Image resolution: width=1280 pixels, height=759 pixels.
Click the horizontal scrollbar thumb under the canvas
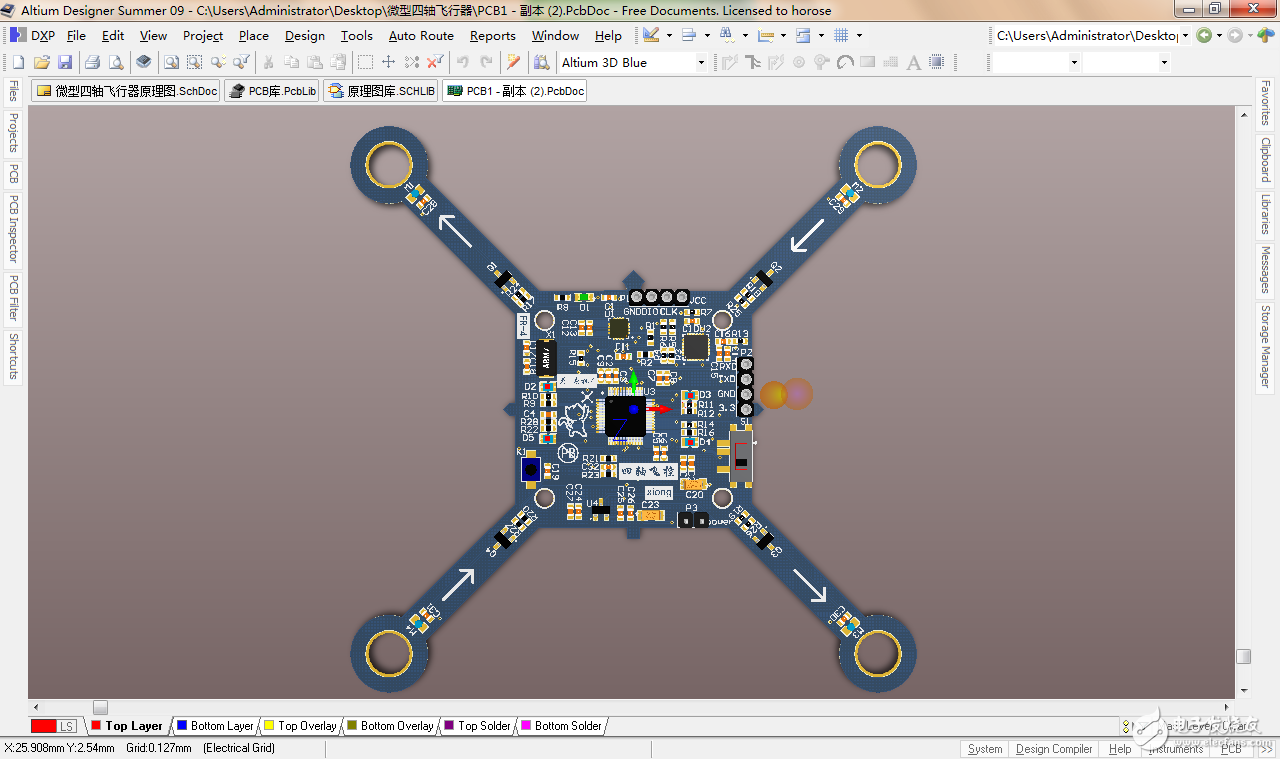(x=100, y=707)
